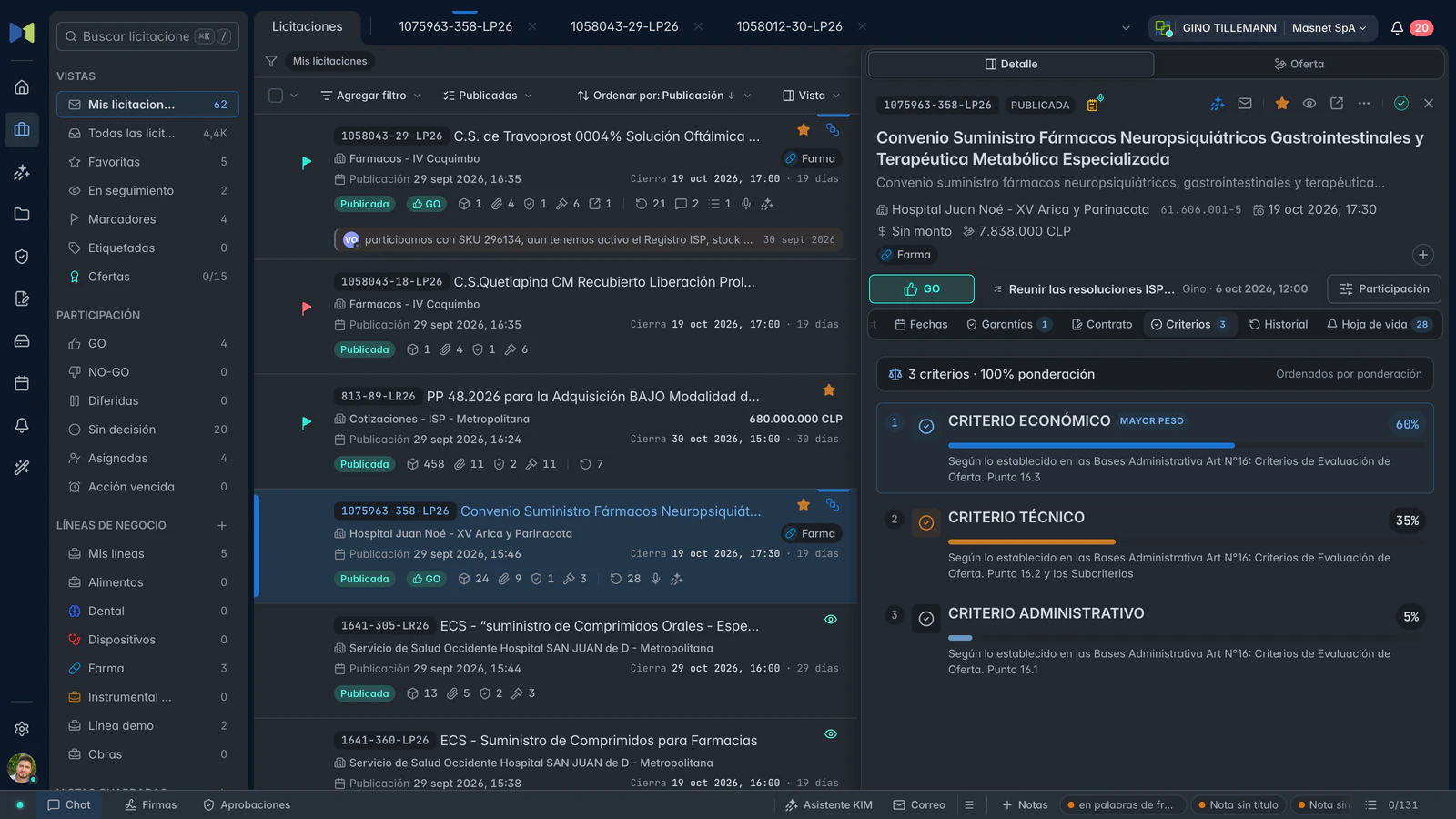Open the home icon in the left rail

(x=22, y=87)
